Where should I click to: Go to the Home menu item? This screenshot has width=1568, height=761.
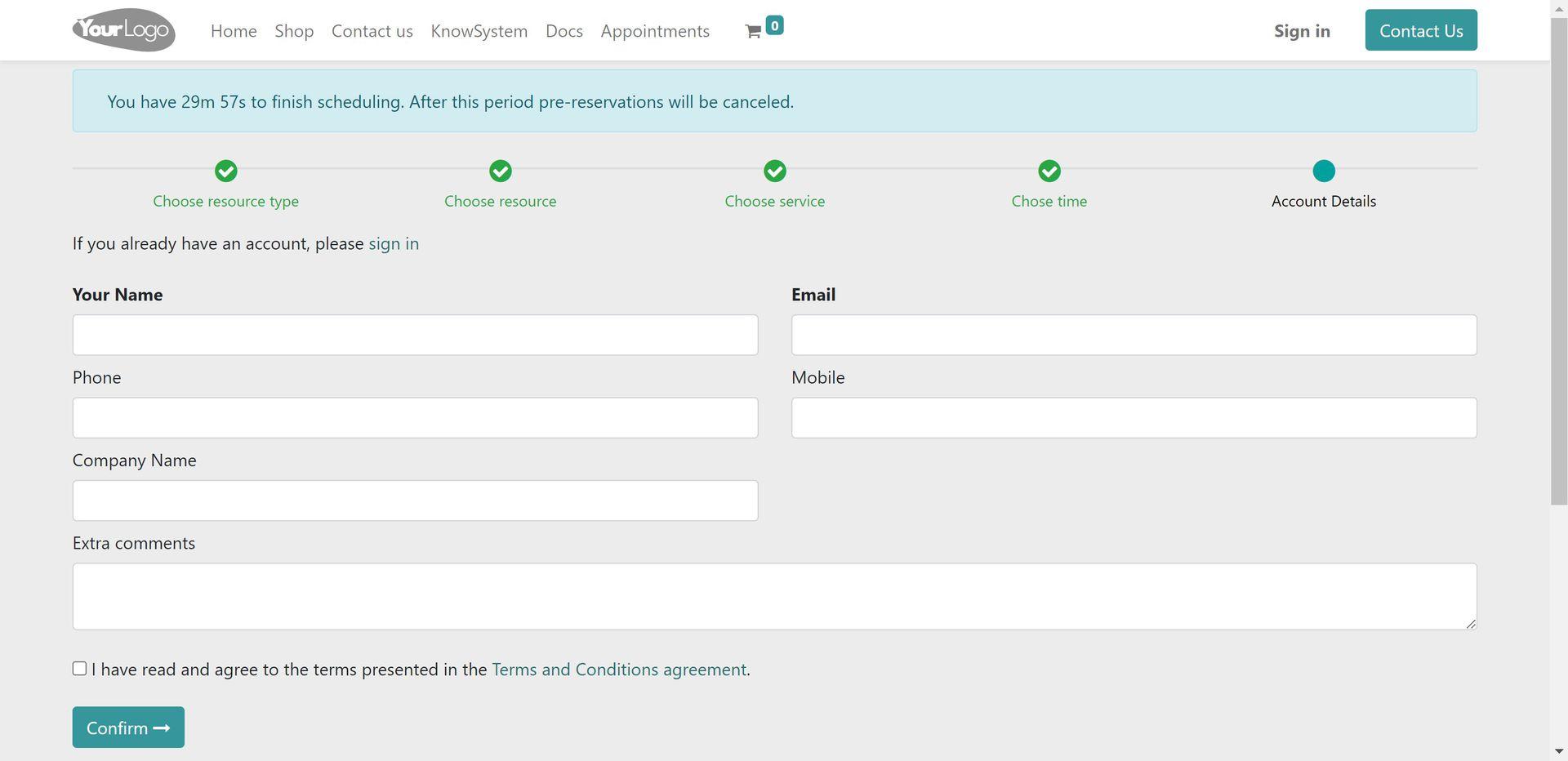234,31
